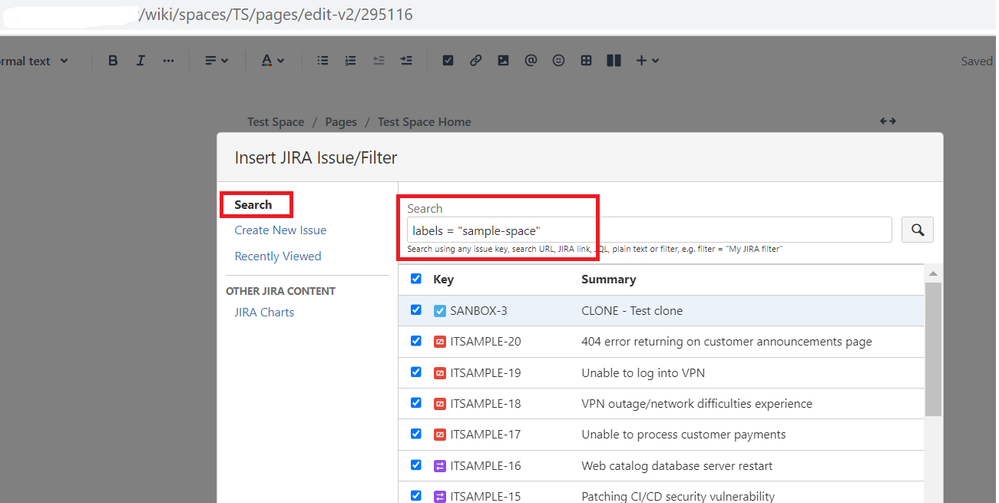The image size is (999, 503).
Task: Go to Test Space Home breadcrumb
Action: point(424,122)
